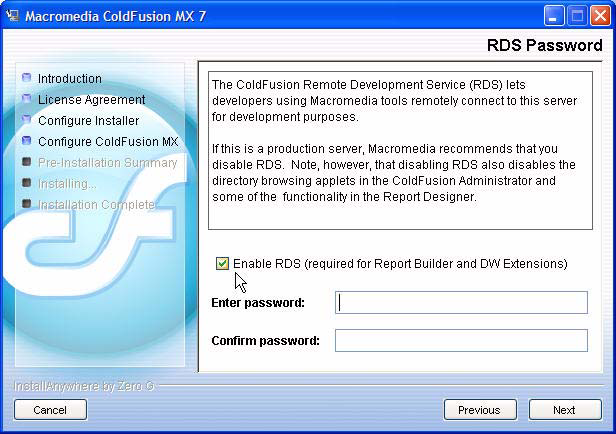This screenshot has width=616, height=434.
Task: Click the RDS Password heading
Action: click(x=544, y=45)
